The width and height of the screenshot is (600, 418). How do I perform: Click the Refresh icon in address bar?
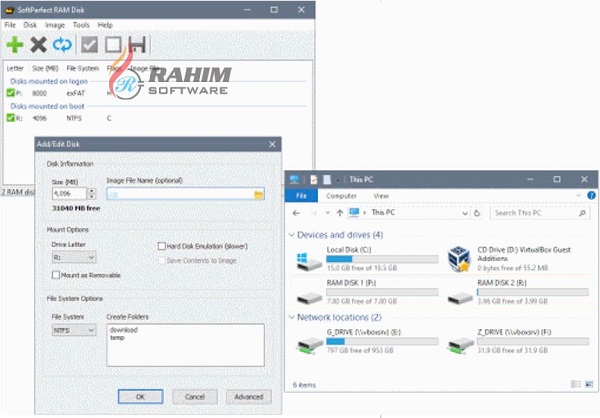point(477,213)
